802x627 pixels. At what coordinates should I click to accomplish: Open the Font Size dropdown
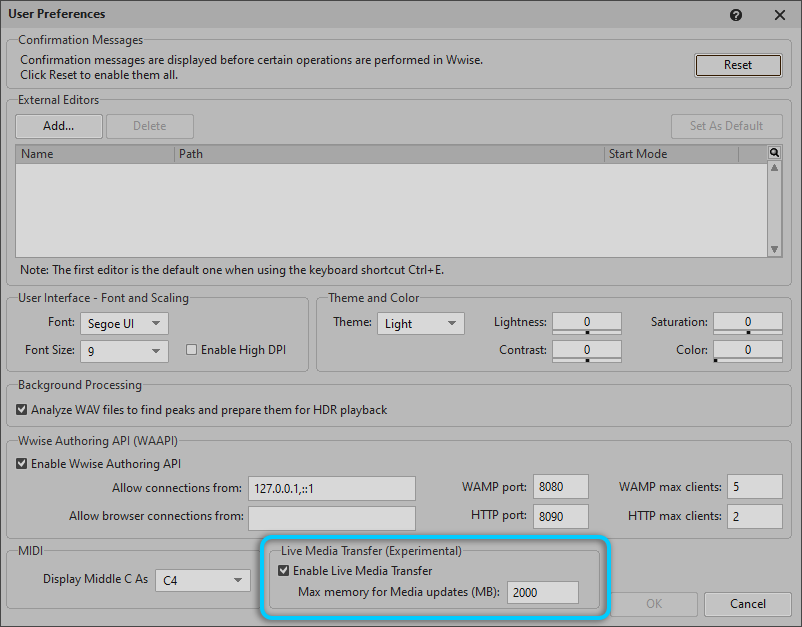[125, 351]
